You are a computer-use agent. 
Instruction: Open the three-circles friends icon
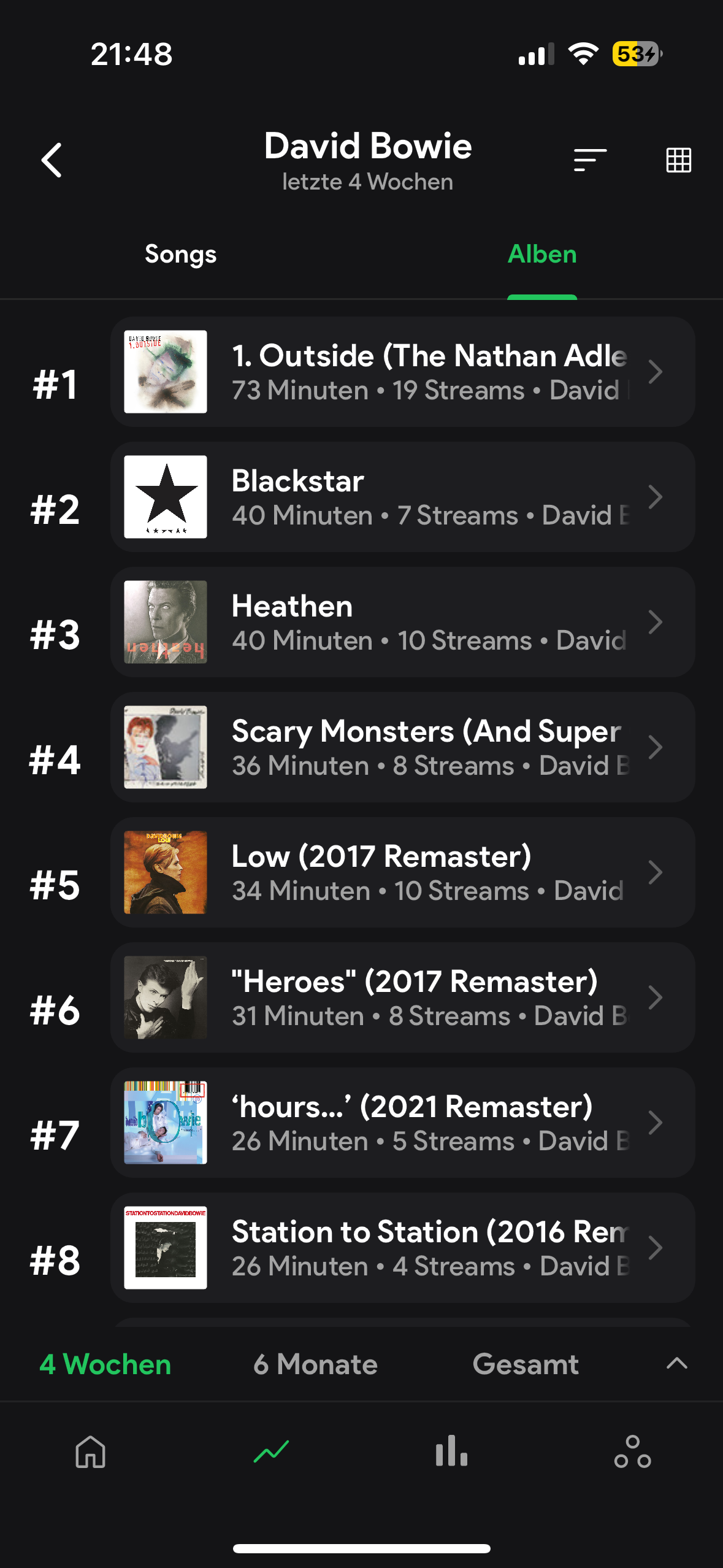coord(632,1451)
